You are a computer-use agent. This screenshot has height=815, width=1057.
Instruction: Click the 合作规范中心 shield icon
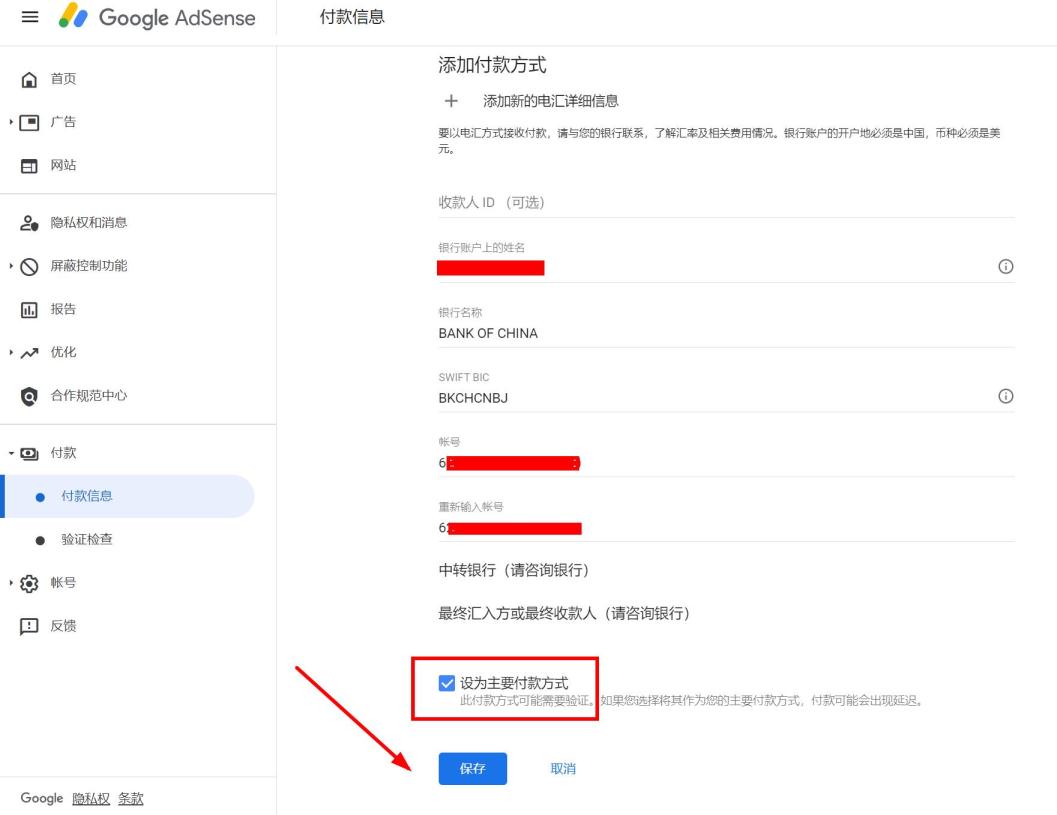tap(29, 396)
